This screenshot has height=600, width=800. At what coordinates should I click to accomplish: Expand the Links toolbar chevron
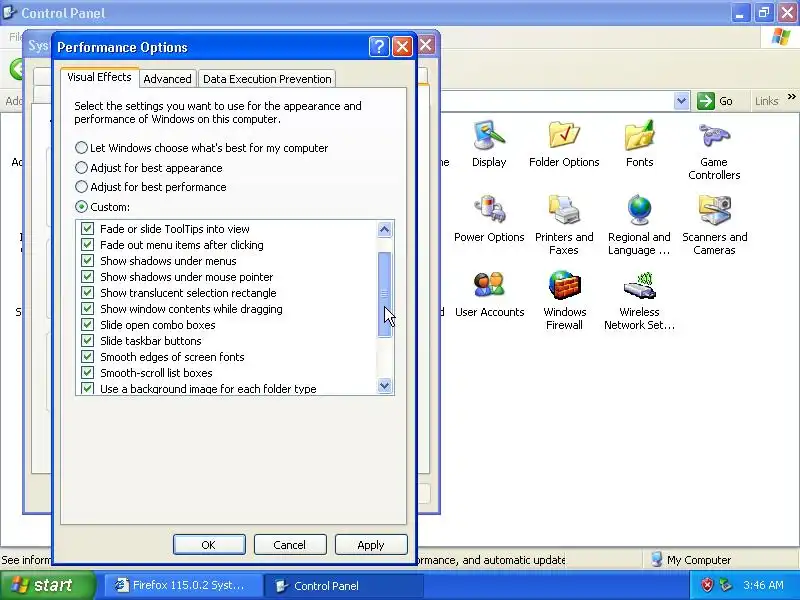tap(791, 96)
